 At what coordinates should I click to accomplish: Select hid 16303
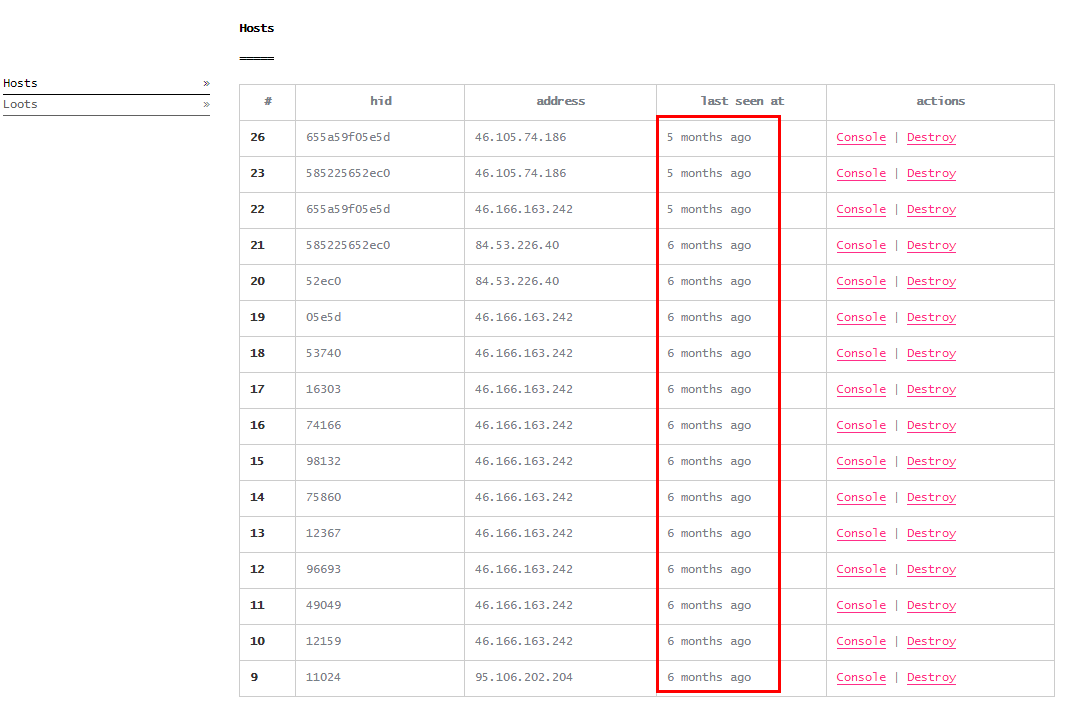[x=323, y=389]
